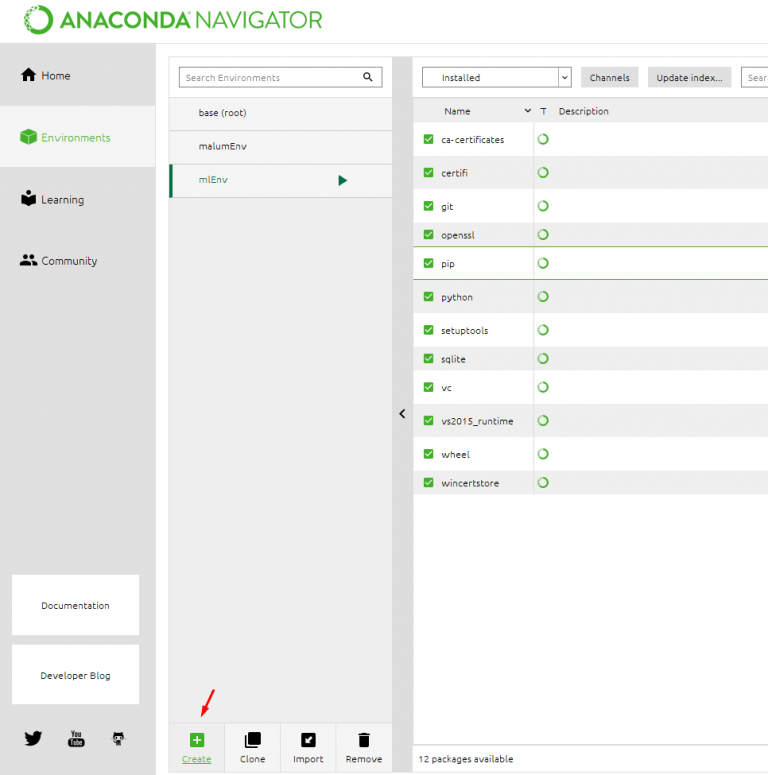Open the Documentation button
Screen dimensions: 768x775
click(76, 605)
